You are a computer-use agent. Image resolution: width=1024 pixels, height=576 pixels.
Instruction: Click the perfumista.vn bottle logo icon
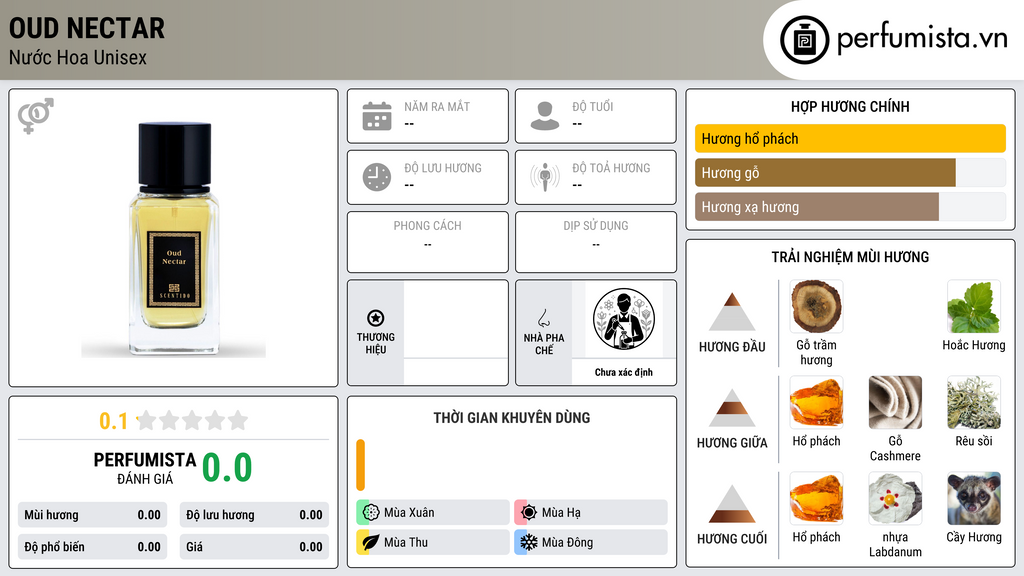click(x=804, y=40)
